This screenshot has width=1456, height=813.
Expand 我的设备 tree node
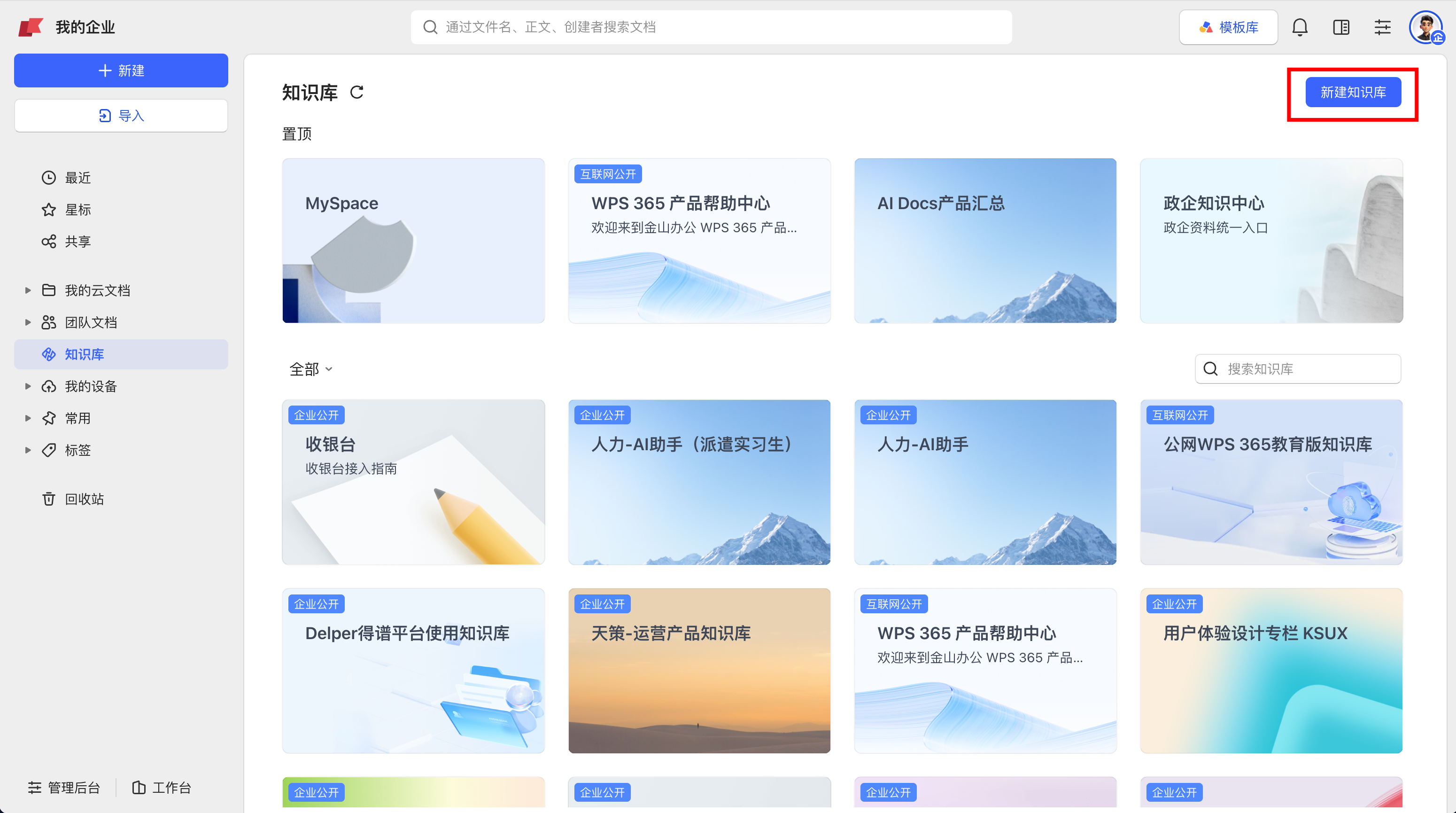tap(28, 386)
